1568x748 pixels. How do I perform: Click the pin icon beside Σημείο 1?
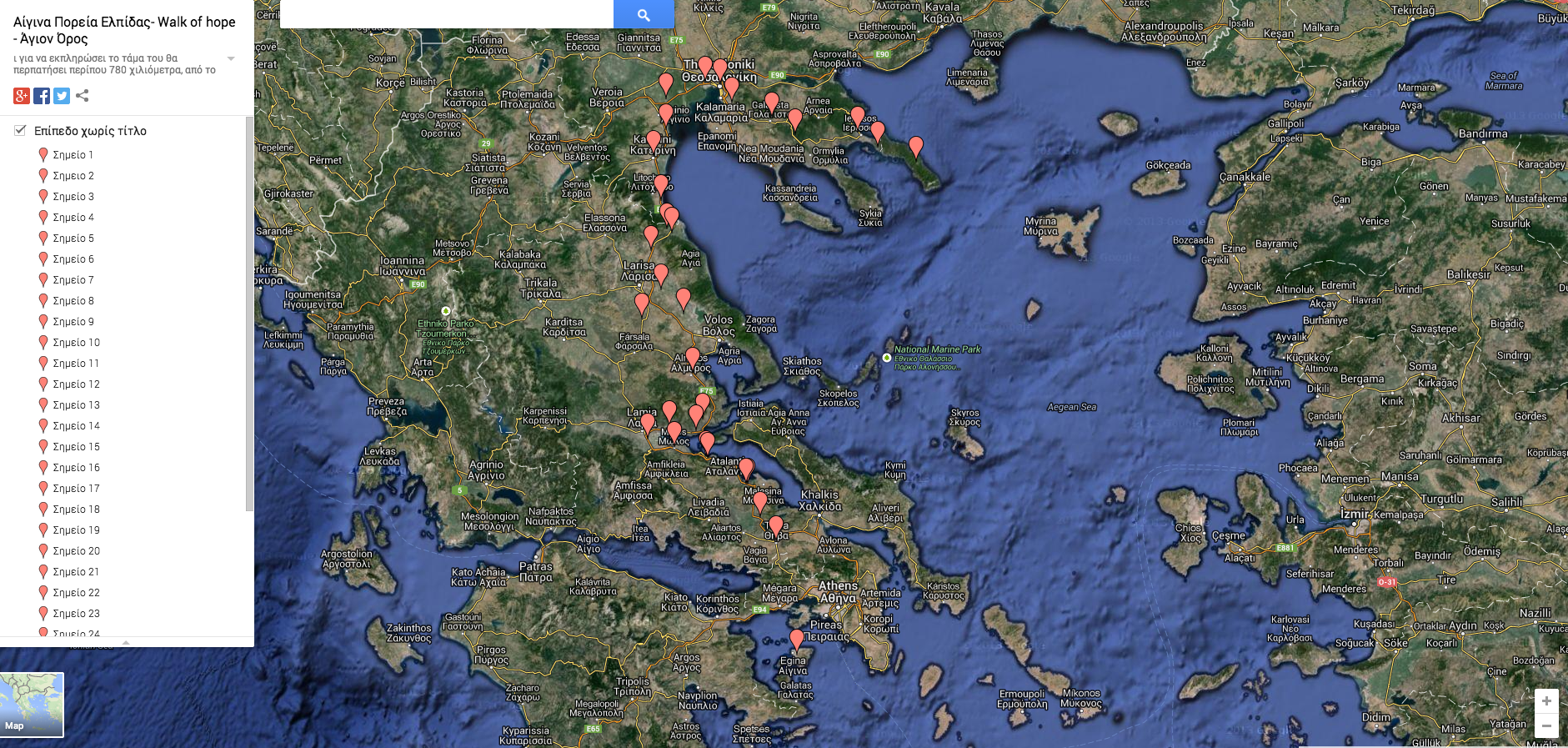[43, 155]
